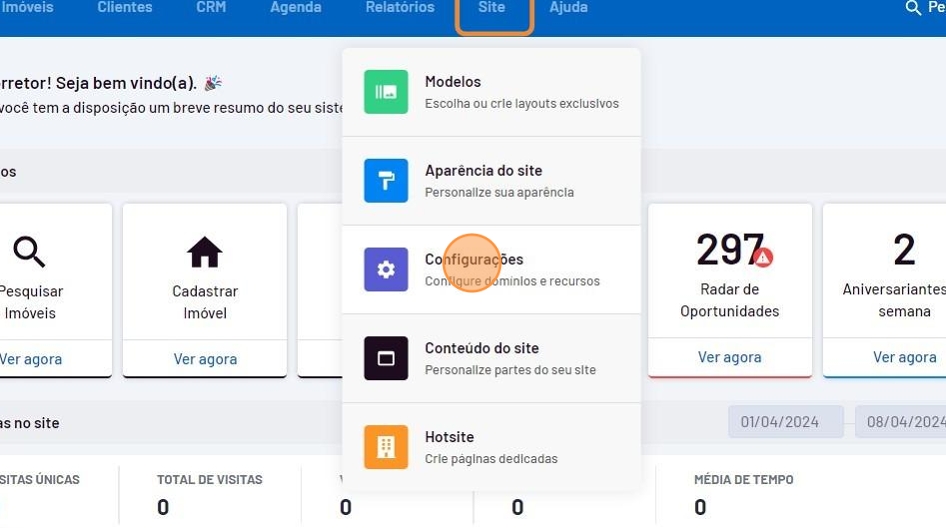946x528 pixels.
Task: Open the CRM menu
Action: pos(211,8)
